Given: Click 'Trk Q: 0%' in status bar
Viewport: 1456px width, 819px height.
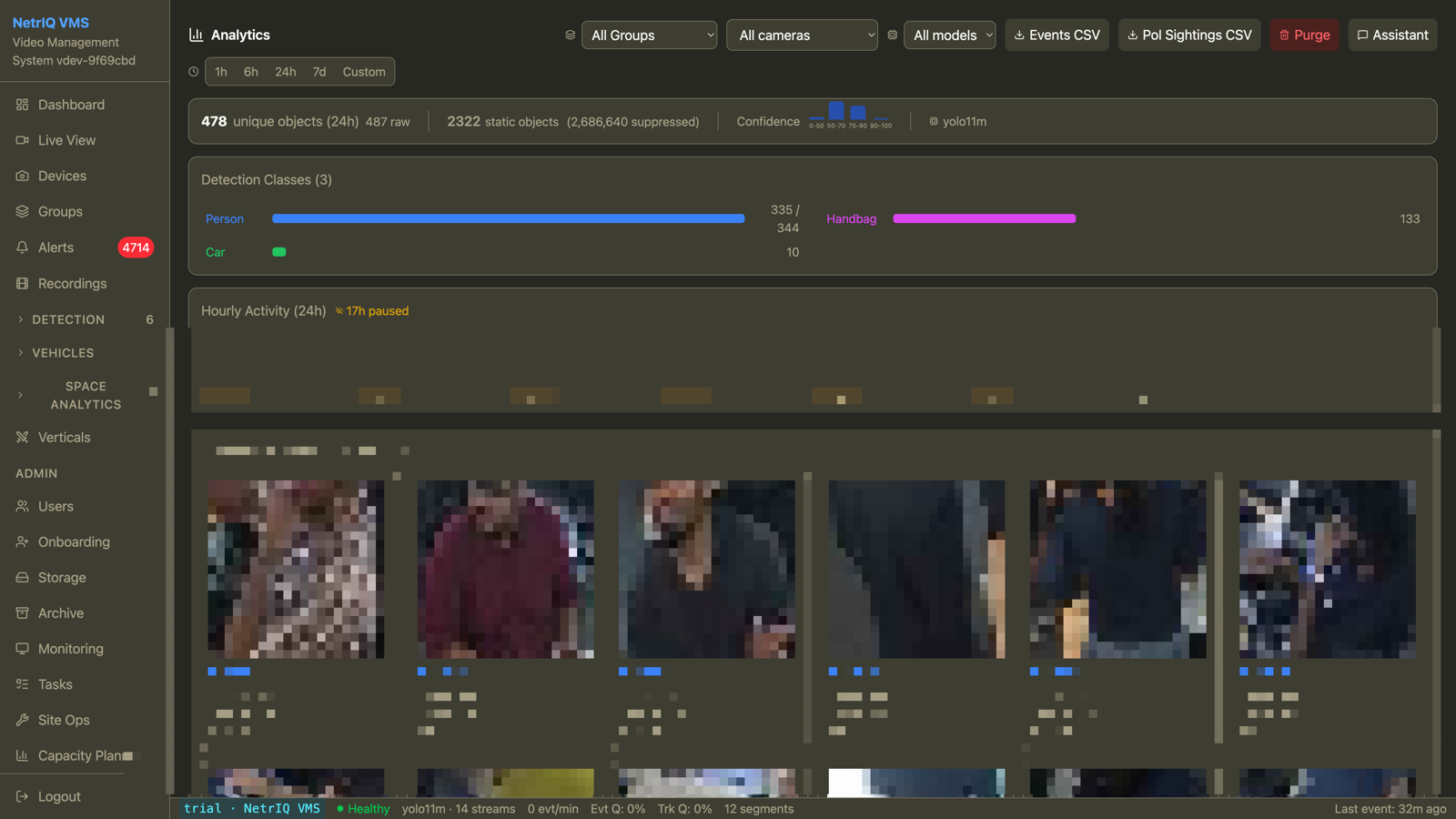Looking at the screenshot, I should click(x=685, y=809).
